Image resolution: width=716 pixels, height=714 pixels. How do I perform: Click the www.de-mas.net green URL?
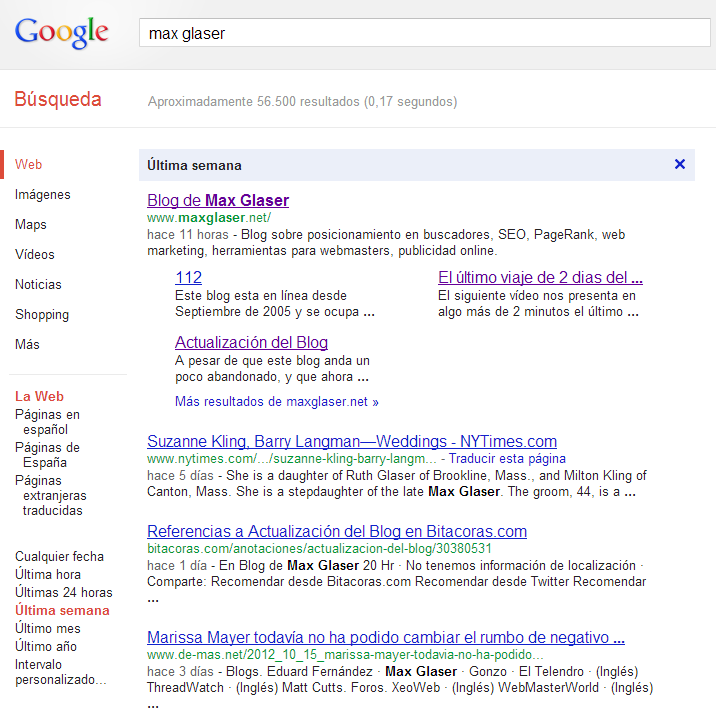click(345, 655)
